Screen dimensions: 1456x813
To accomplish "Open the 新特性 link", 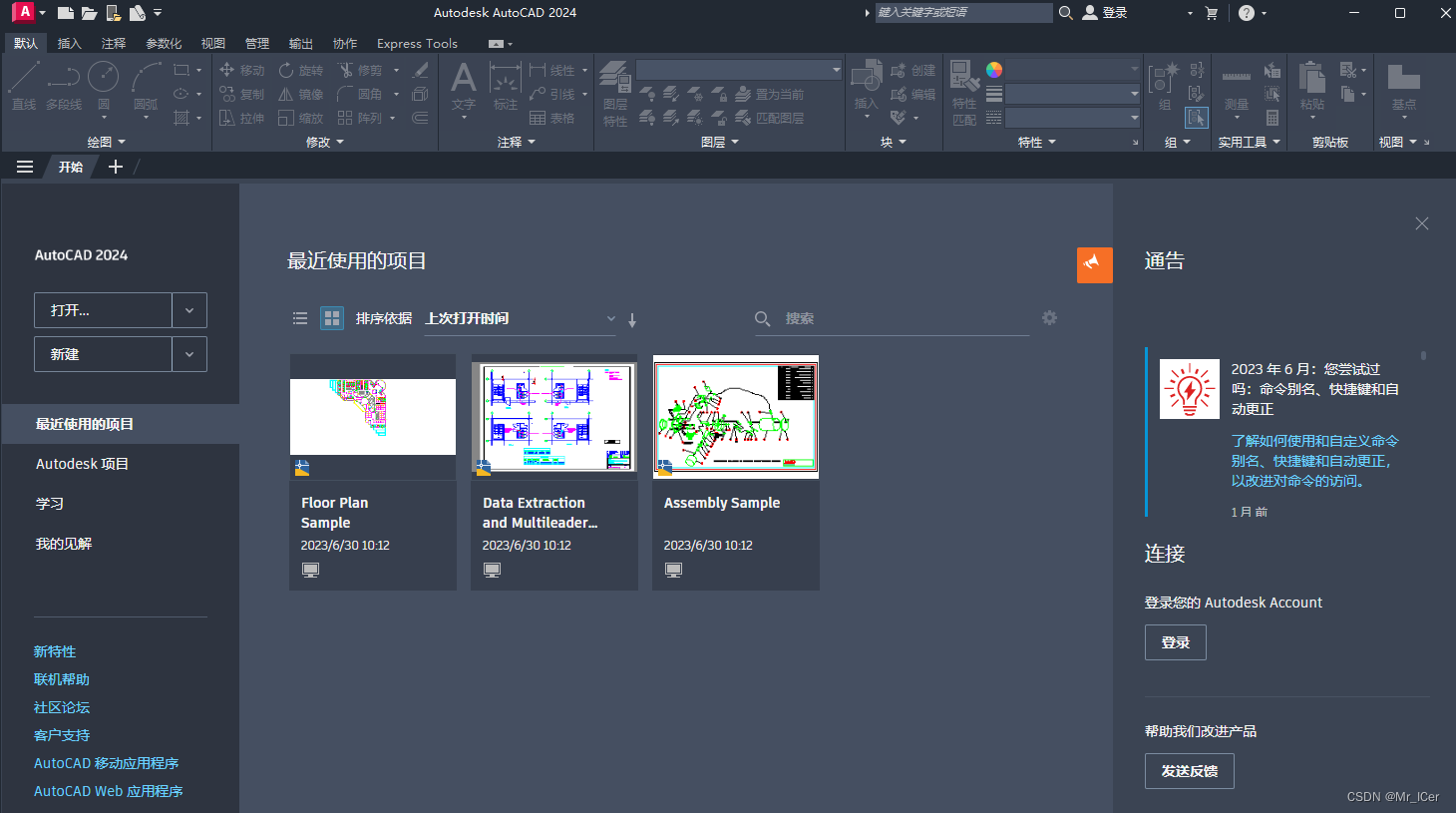I will (x=55, y=651).
